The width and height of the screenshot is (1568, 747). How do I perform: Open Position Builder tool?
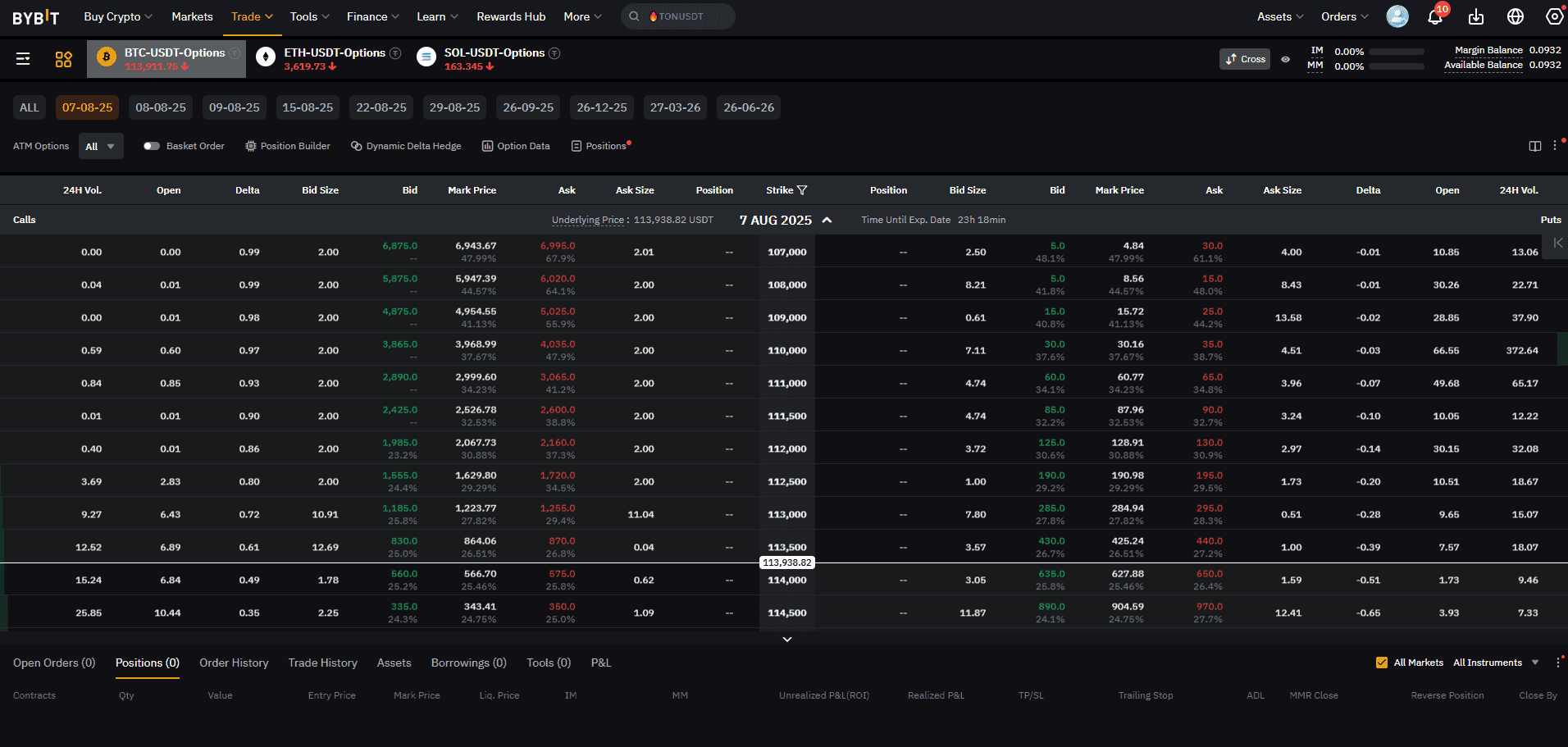point(288,146)
